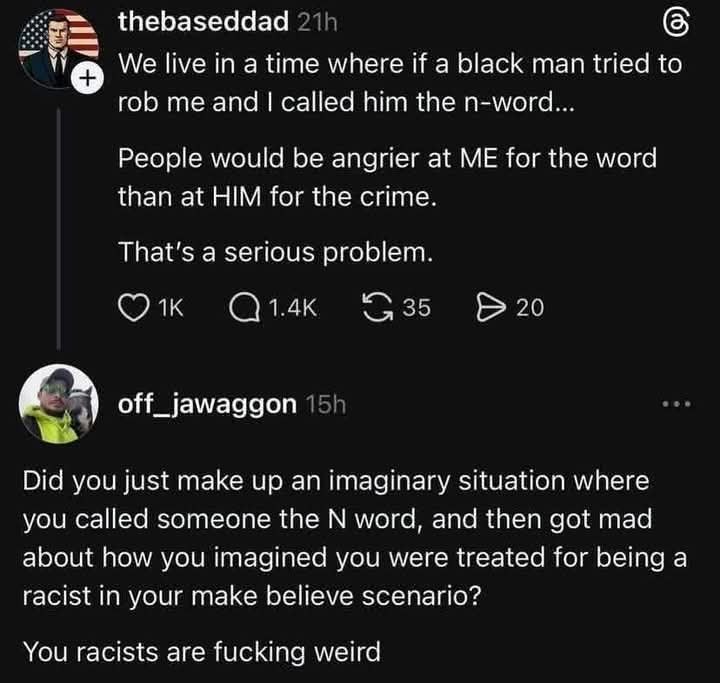Image resolution: width=720 pixels, height=683 pixels.
Task: Repost using the circular arrows icon
Action: [378, 307]
